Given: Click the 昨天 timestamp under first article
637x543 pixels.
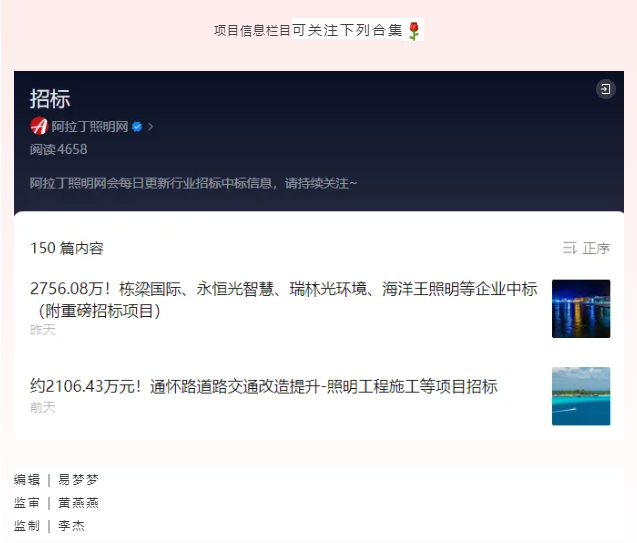Looking at the screenshot, I should [43, 329].
